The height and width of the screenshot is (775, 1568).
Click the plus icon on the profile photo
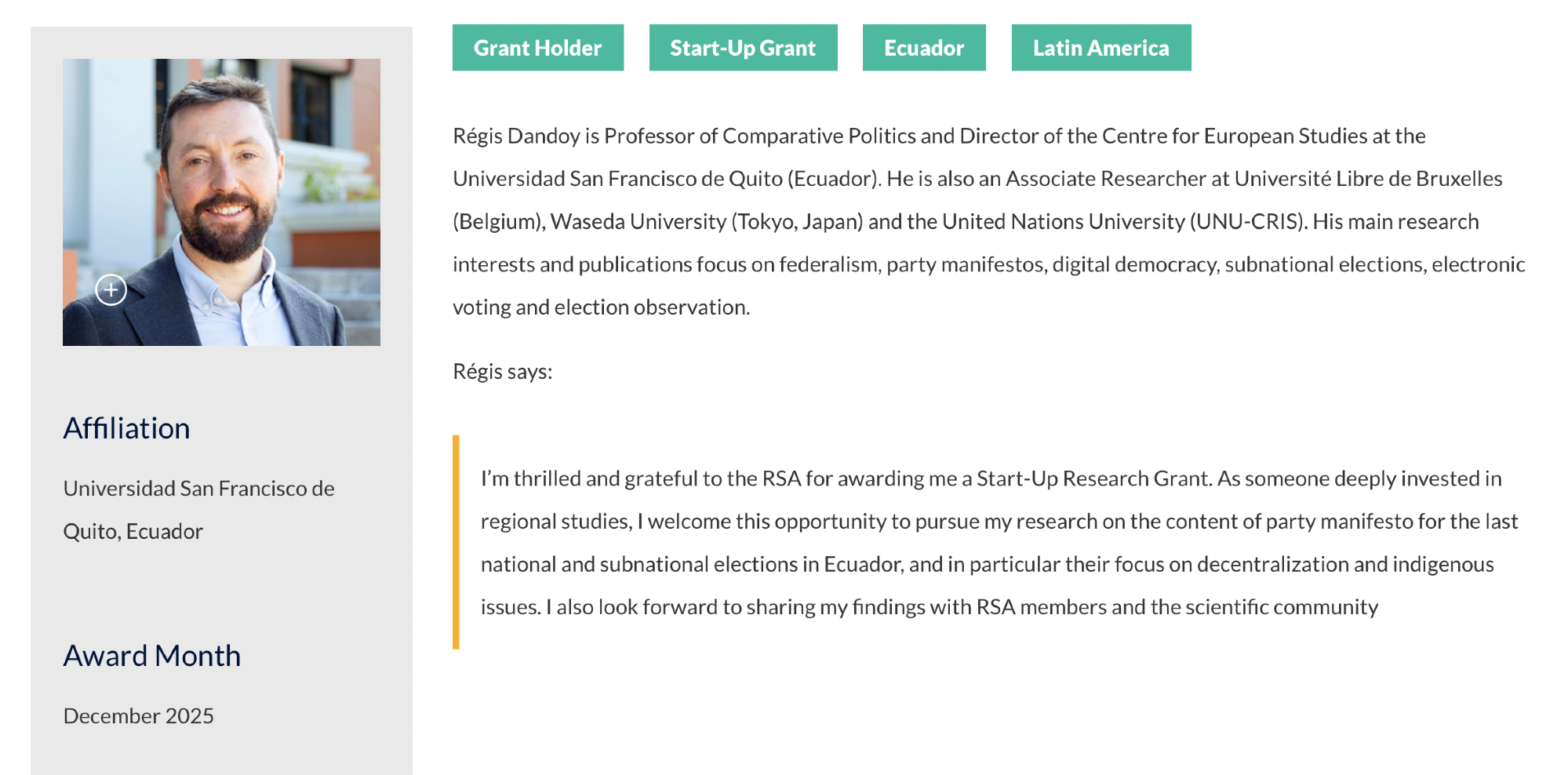(111, 290)
